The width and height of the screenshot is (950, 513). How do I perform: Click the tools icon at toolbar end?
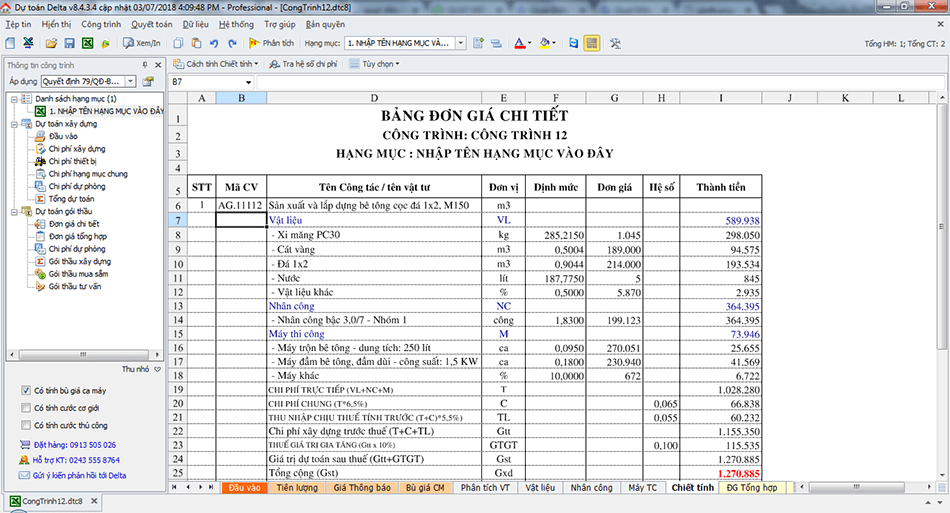point(615,44)
